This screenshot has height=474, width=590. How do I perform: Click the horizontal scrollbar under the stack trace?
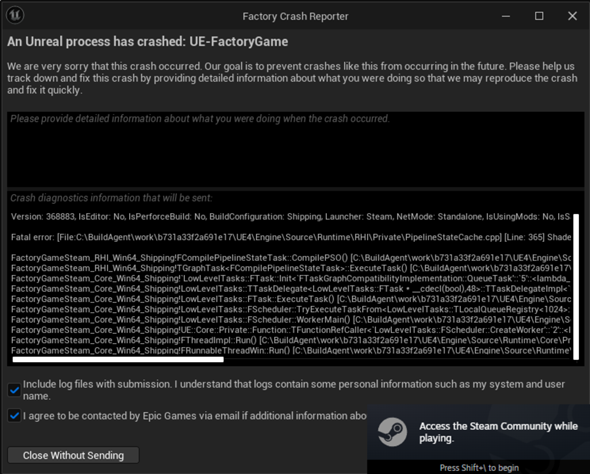[118, 360]
